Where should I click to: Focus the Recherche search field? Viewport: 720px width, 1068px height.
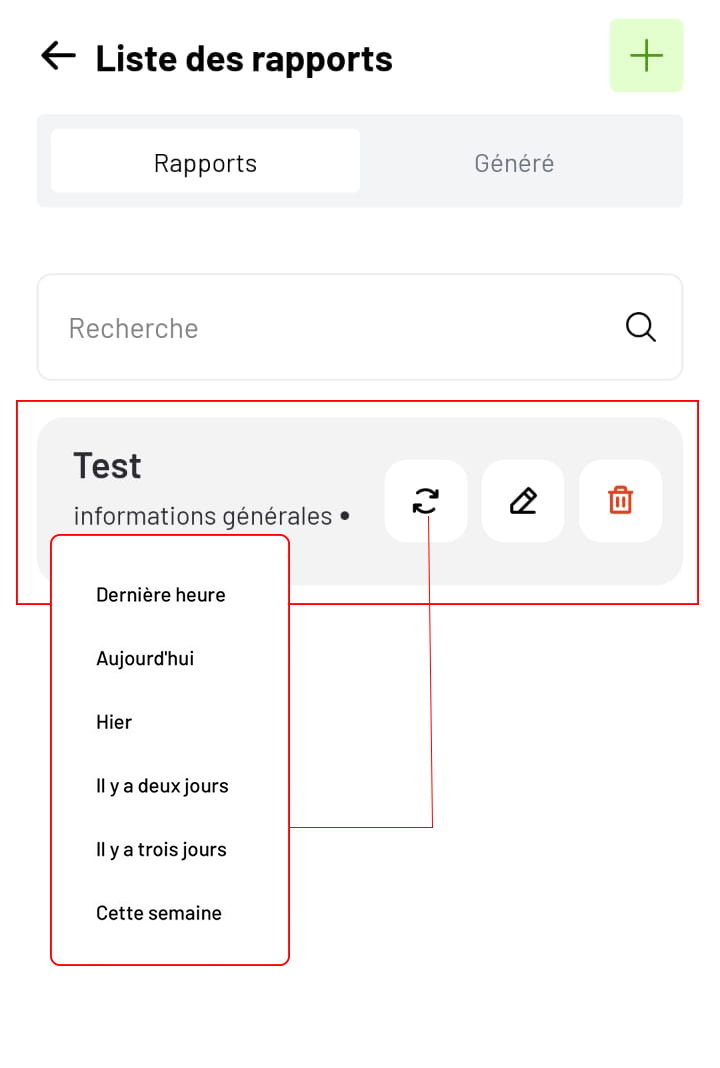[360, 327]
